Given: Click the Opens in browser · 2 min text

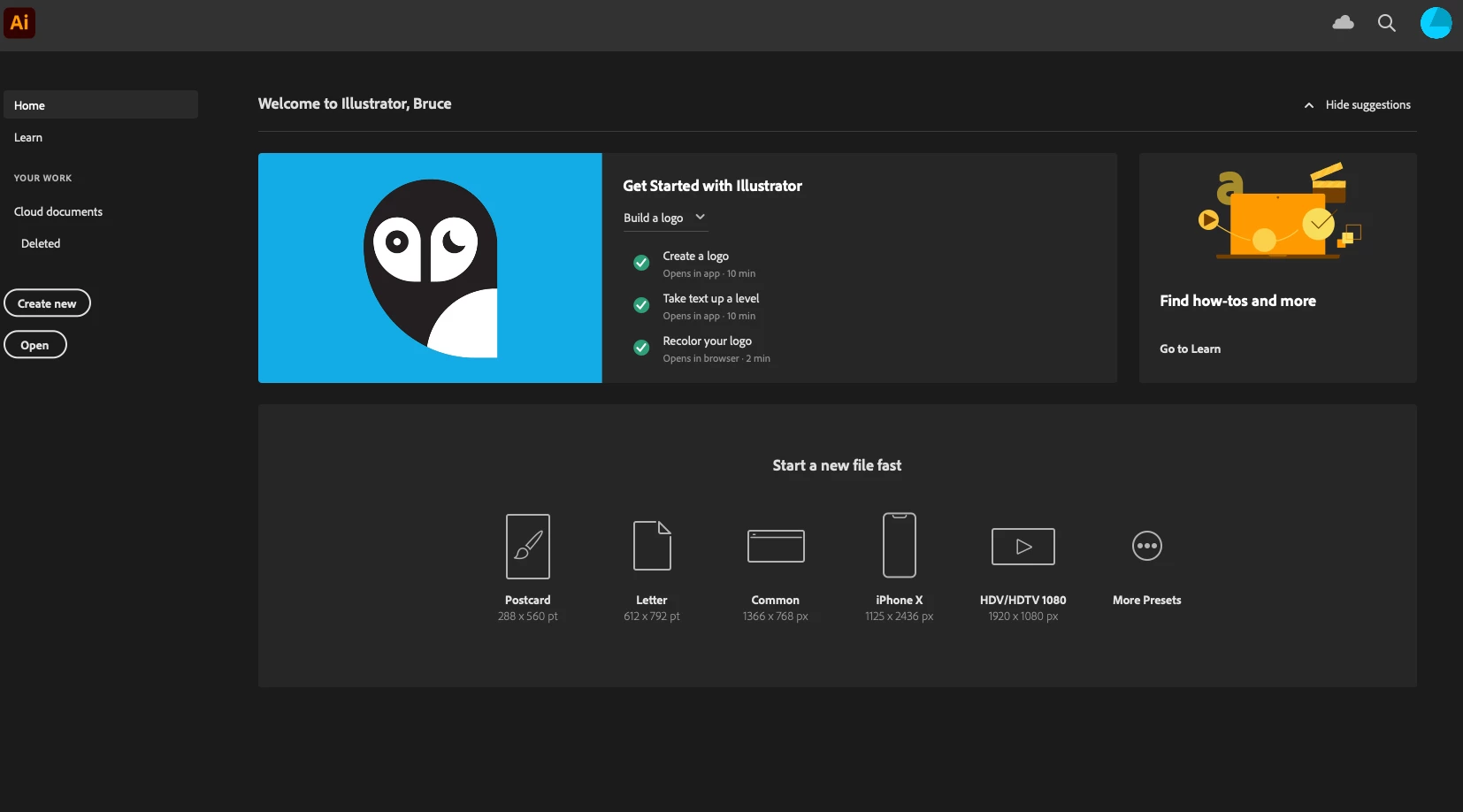Looking at the screenshot, I should (716, 358).
